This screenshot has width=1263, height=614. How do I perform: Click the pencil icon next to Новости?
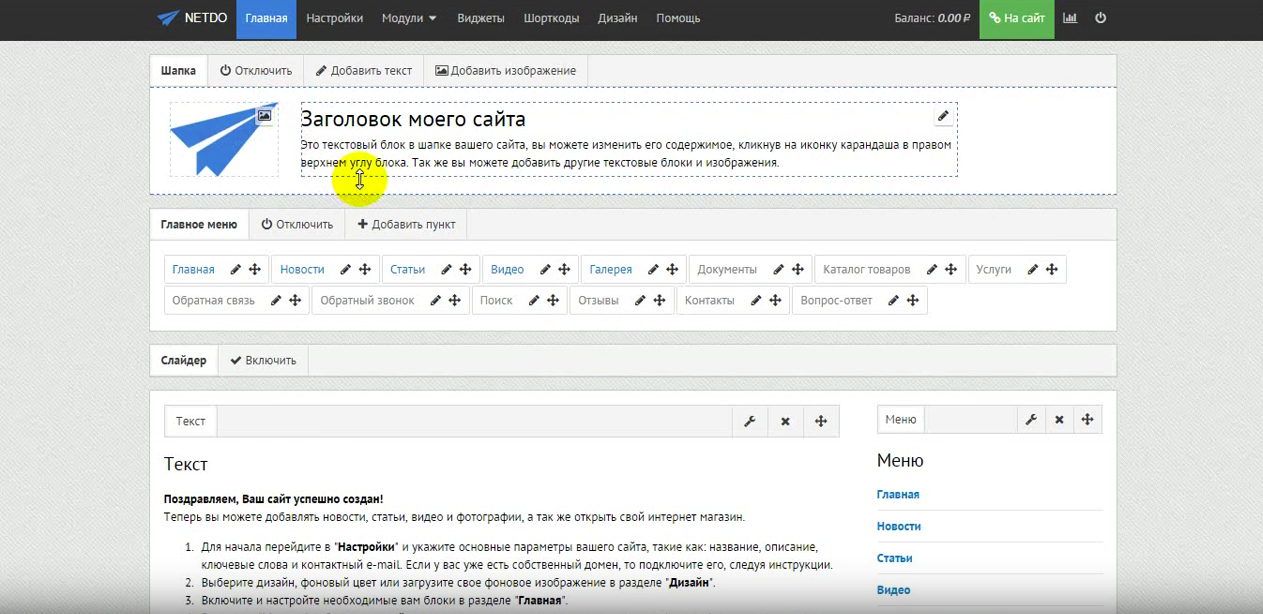click(345, 270)
